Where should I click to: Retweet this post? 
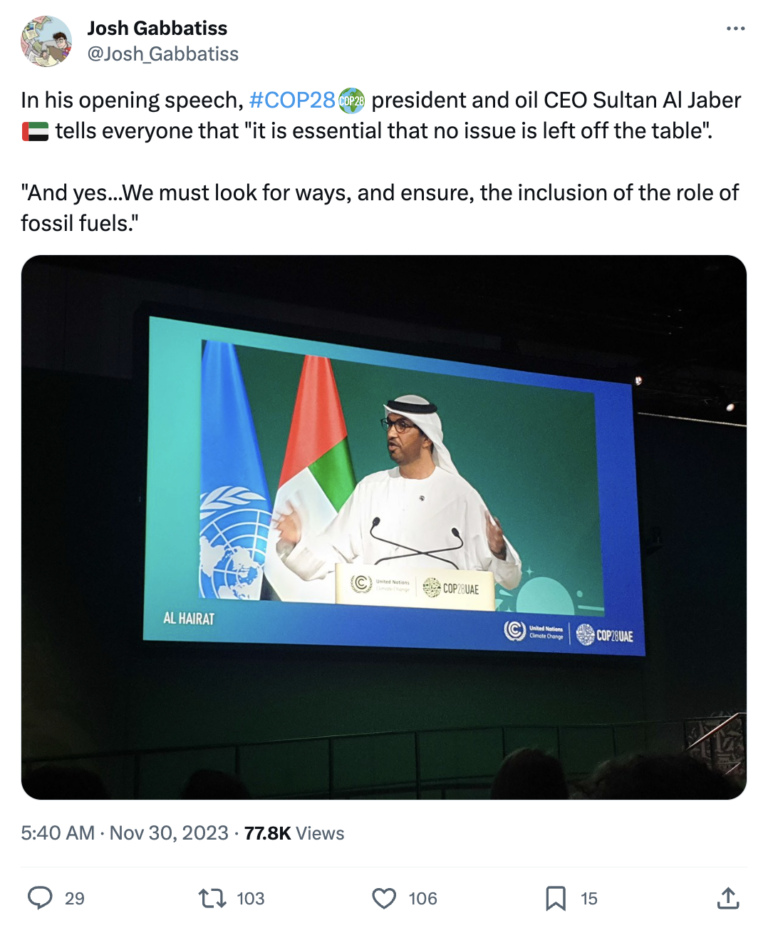click(x=212, y=899)
